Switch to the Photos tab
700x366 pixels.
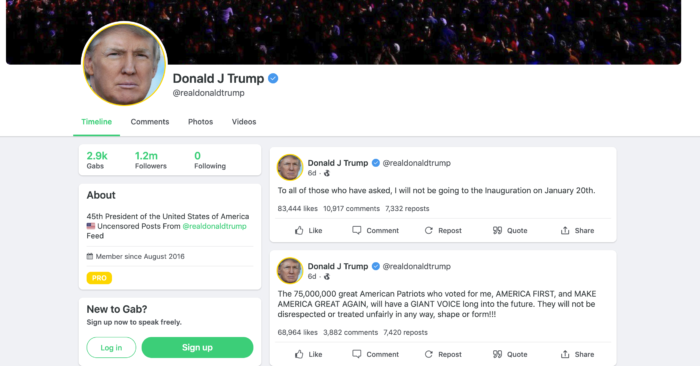tap(200, 121)
